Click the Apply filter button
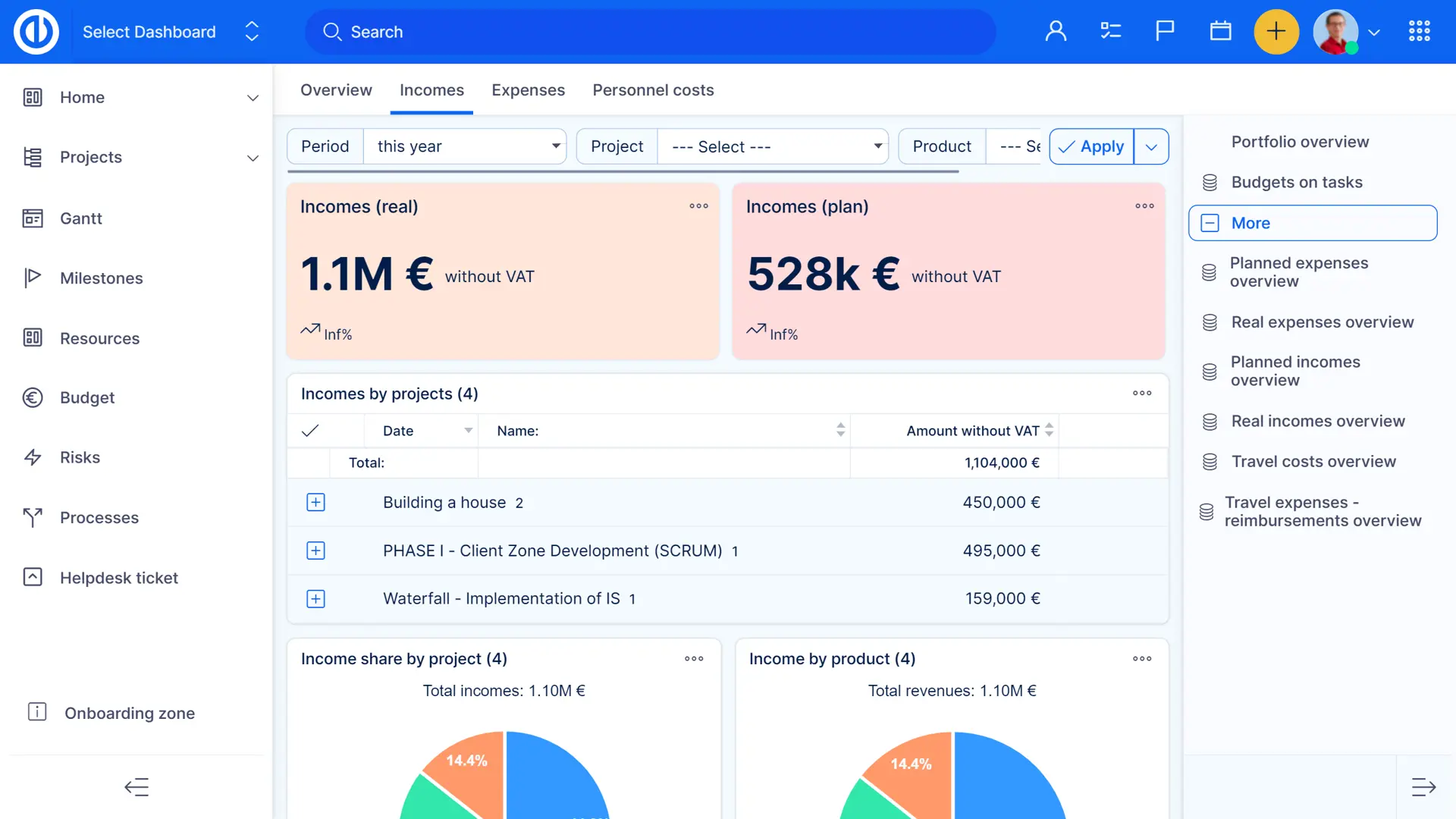The image size is (1456, 819). pyautogui.click(x=1091, y=146)
